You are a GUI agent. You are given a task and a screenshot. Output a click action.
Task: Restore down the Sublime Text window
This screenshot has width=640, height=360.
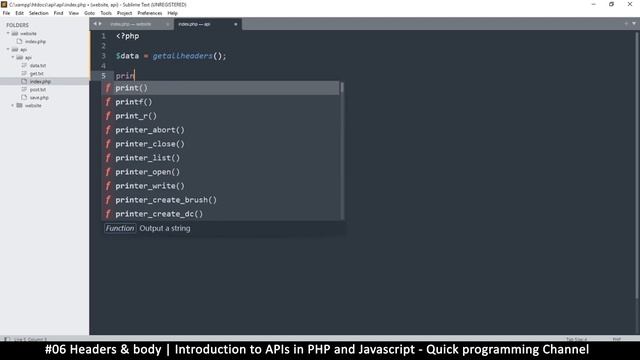611,4
